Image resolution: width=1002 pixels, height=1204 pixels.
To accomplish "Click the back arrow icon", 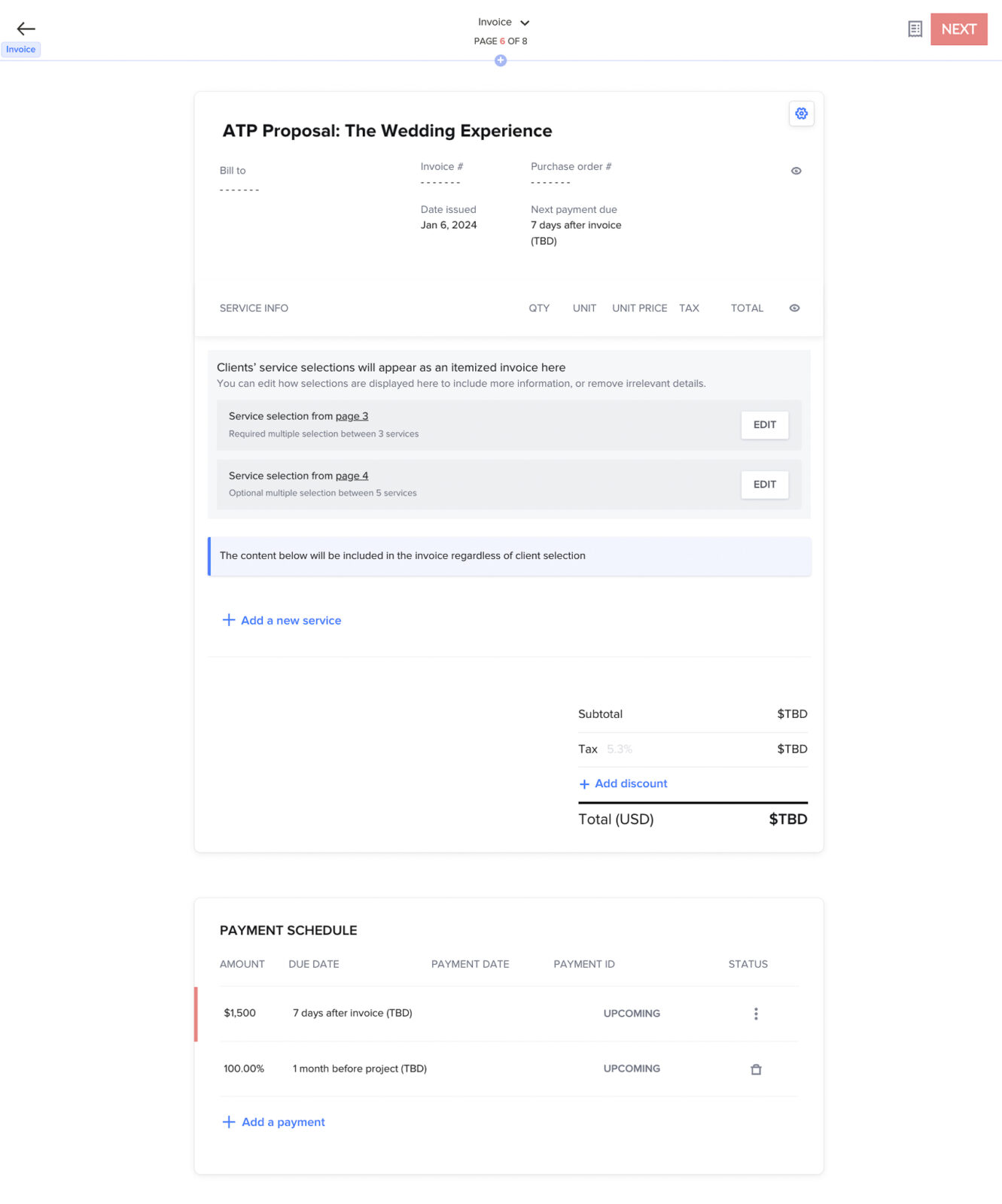I will point(26,29).
